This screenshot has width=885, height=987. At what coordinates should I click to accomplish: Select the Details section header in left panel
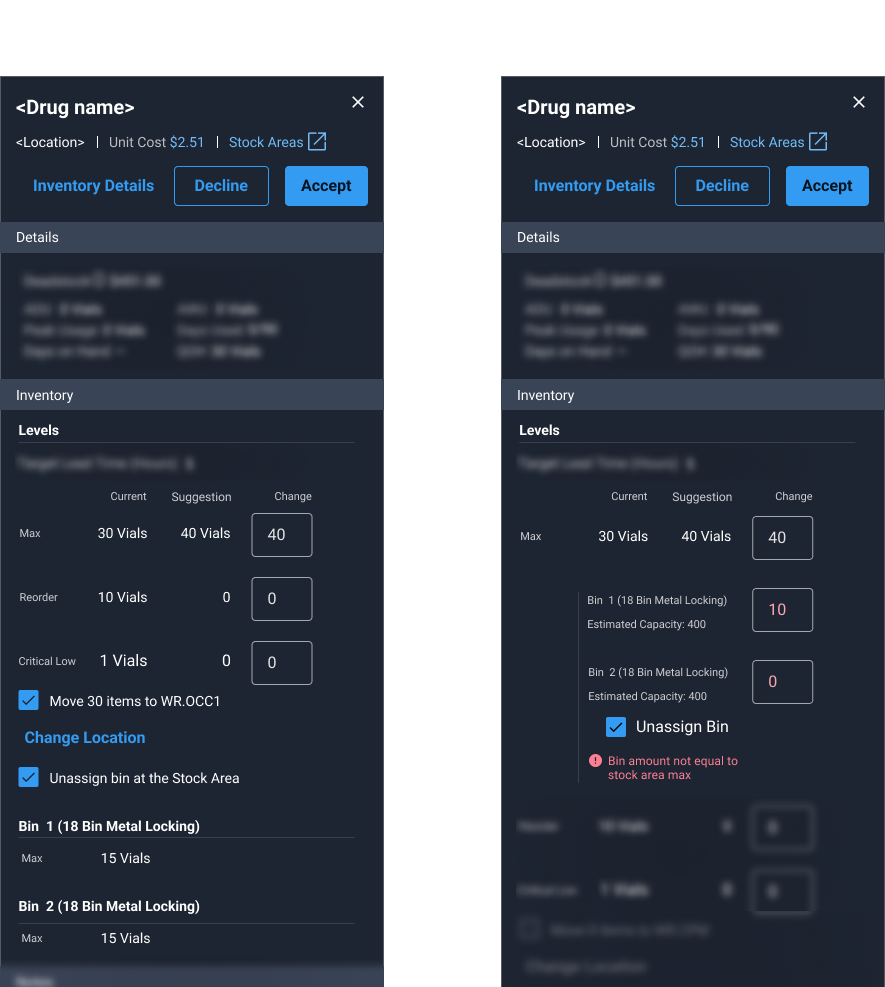192,237
